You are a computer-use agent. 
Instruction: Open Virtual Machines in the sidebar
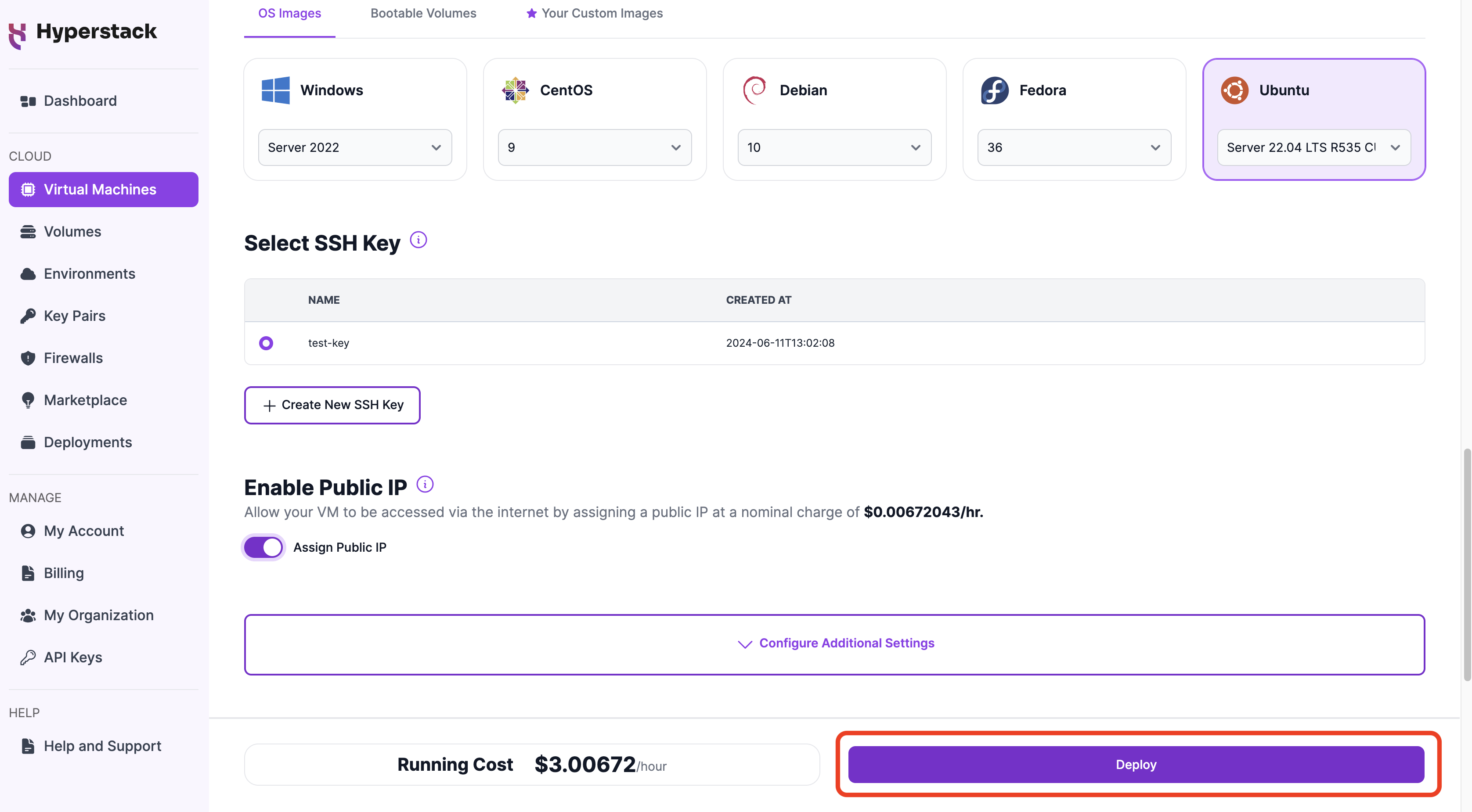[x=104, y=190]
